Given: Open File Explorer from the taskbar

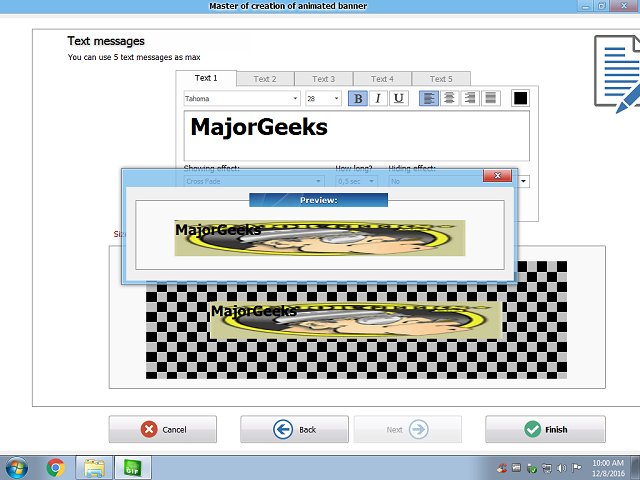Looking at the screenshot, I should [94, 468].
